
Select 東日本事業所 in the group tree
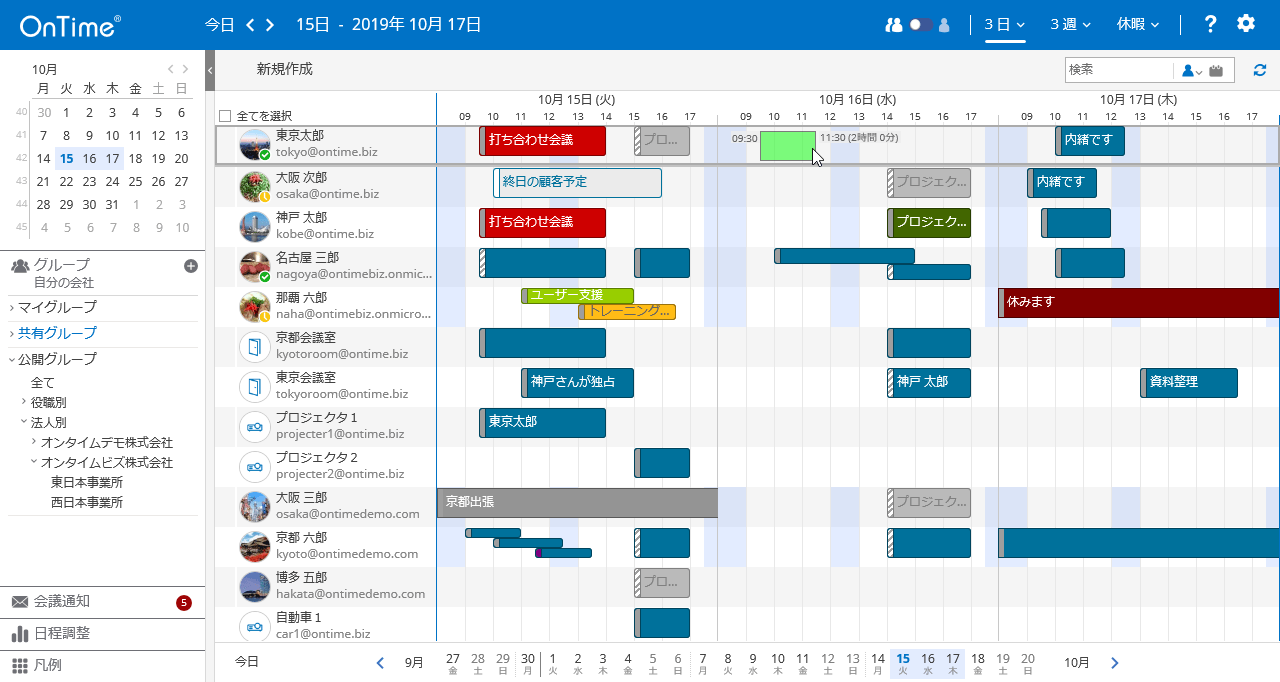coord(89,482)
